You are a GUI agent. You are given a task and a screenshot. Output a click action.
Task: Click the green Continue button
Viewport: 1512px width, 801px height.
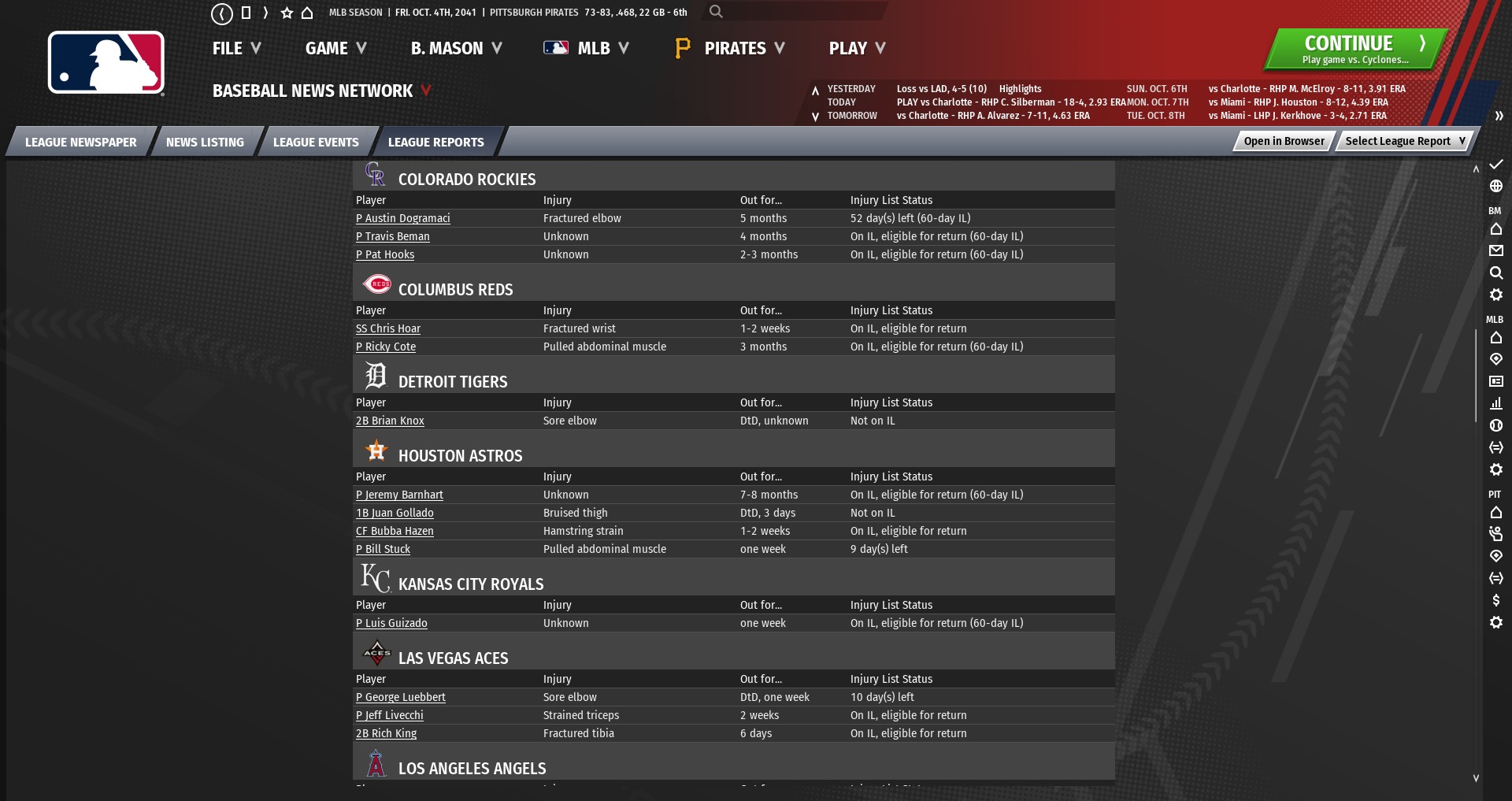coord(1357,50)
